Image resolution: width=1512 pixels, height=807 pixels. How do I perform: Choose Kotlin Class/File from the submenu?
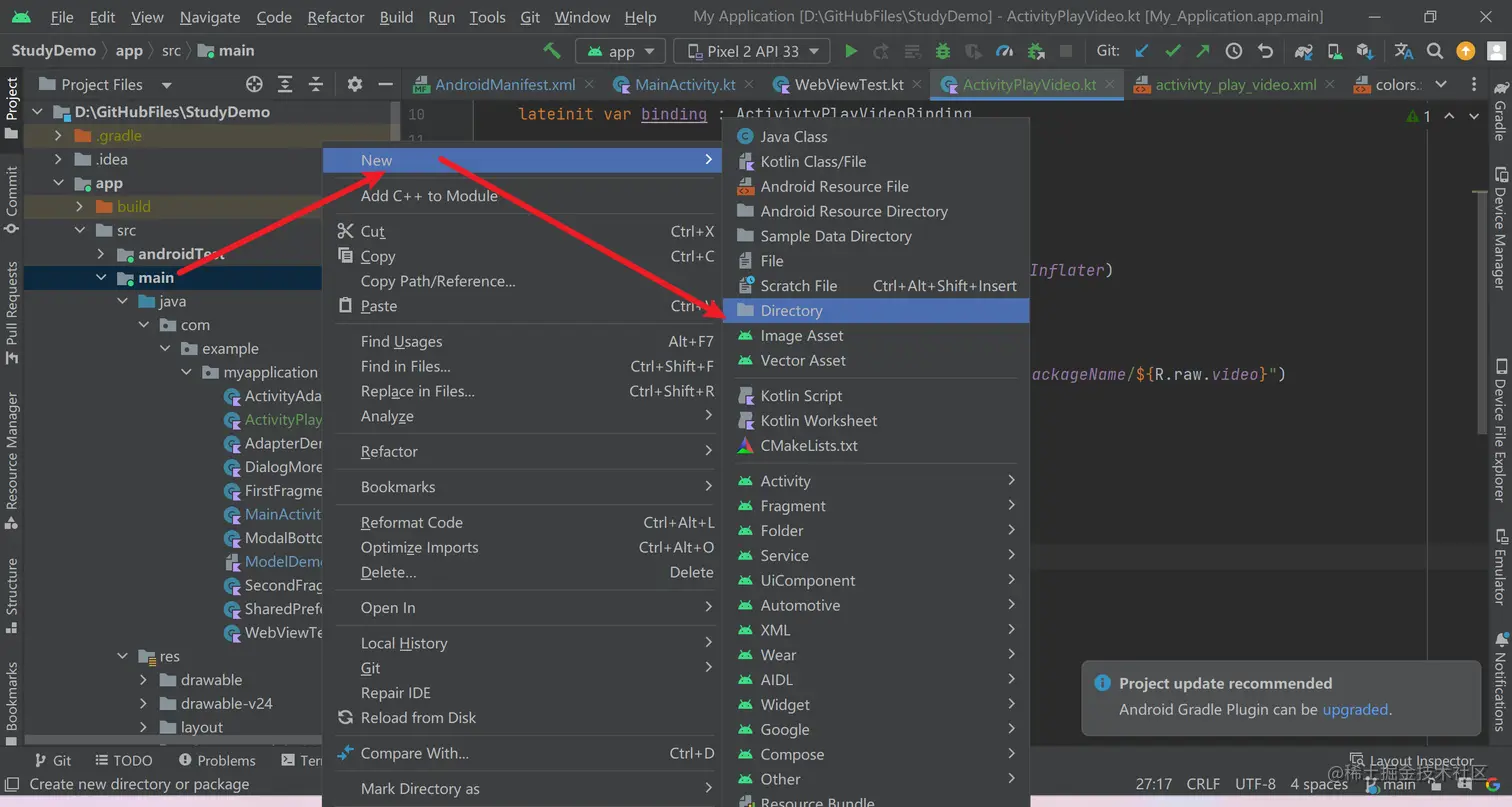click(x=876, y=161)
